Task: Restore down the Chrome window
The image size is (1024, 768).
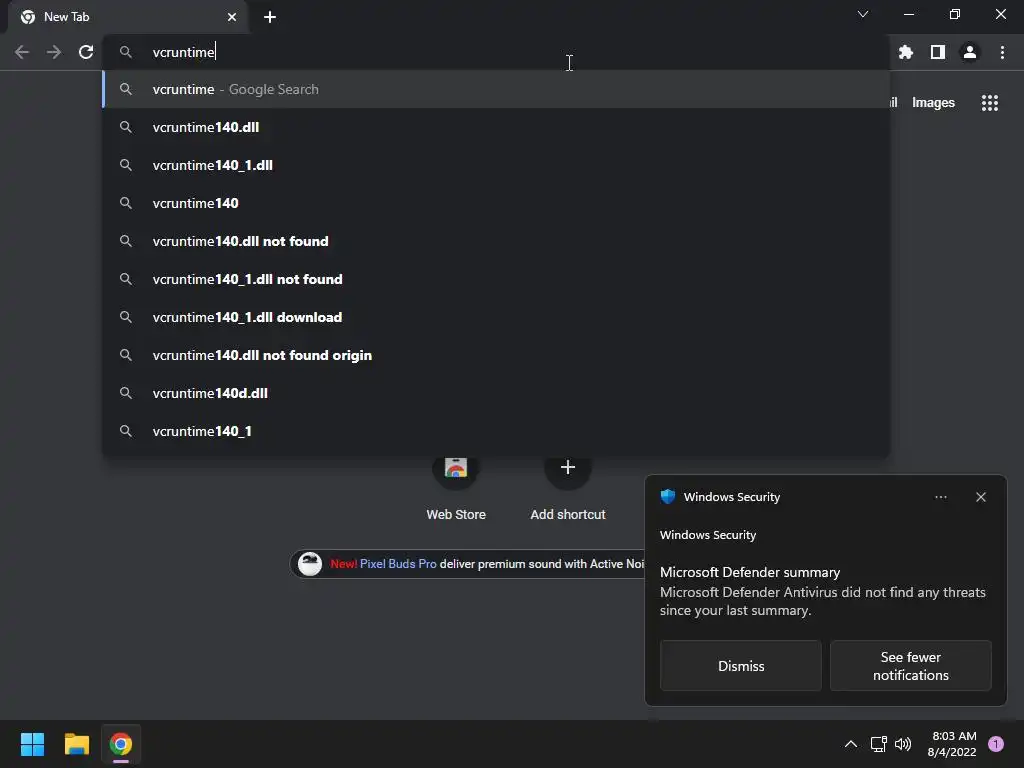Action: (x=955, y=14)
